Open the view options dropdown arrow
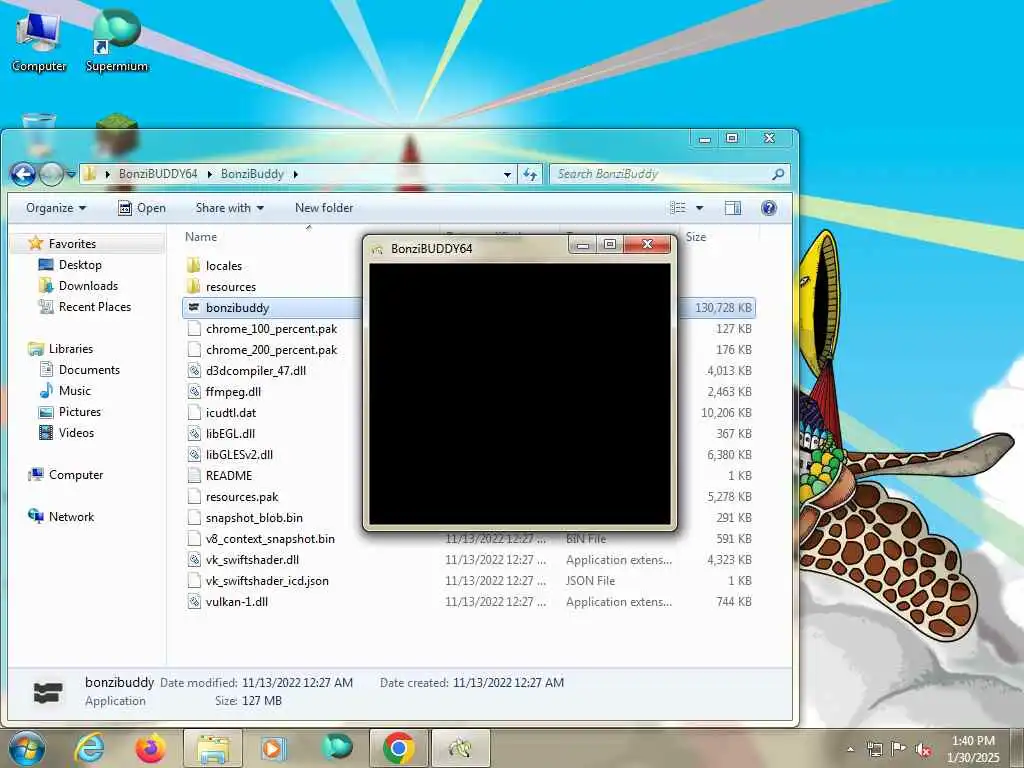Image resolution: width=1024 pixels, height=768 pixels. [699, 208]
